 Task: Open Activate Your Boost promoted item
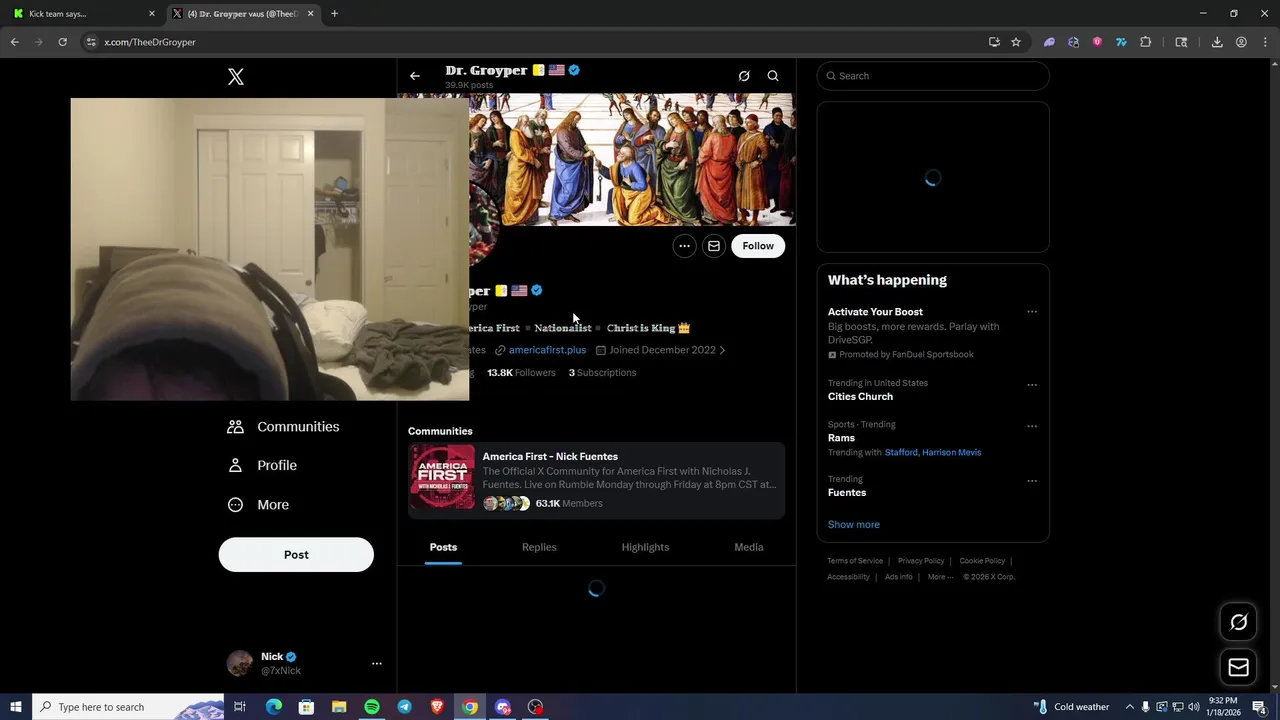click(875, 312)
